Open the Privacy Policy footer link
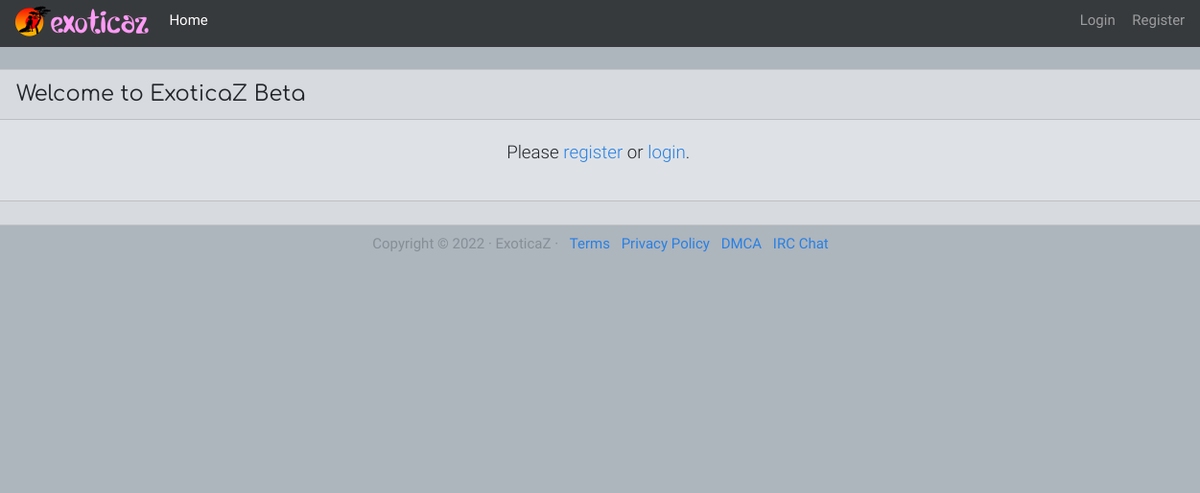The height and width of the screenshot is (493, 1200). (665, 244)
